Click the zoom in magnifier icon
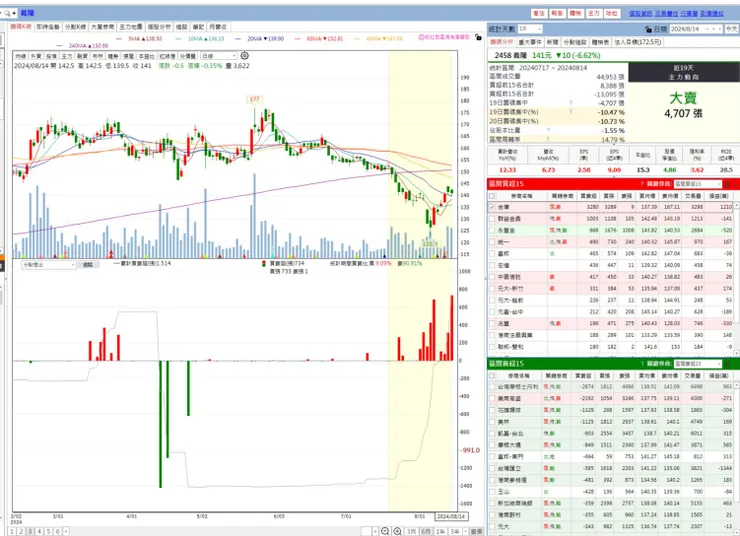The height and width of the screenshot is (536, 740). click(x=398, y=531)
